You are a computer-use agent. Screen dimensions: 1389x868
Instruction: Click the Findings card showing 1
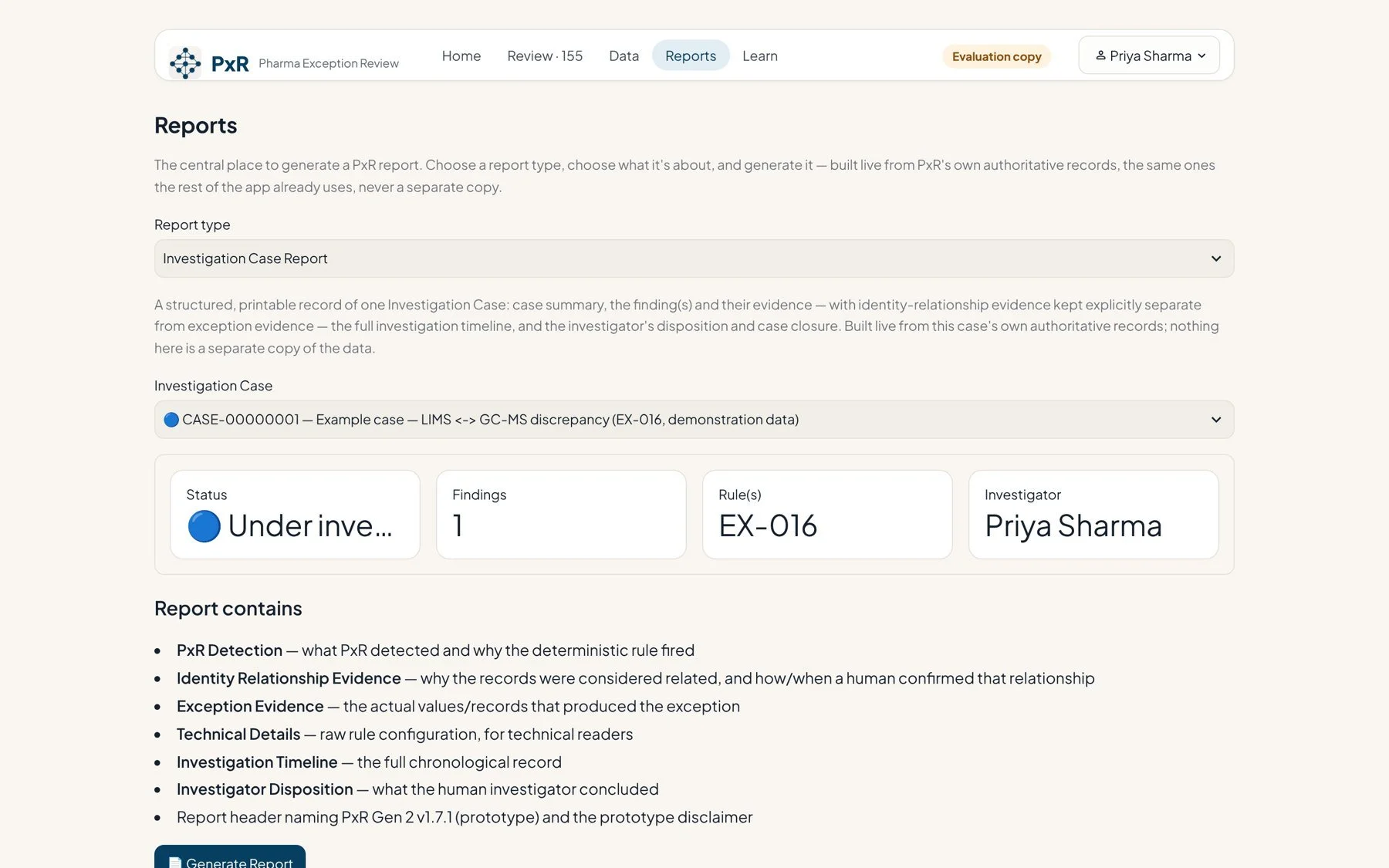[x=561, y=515]
